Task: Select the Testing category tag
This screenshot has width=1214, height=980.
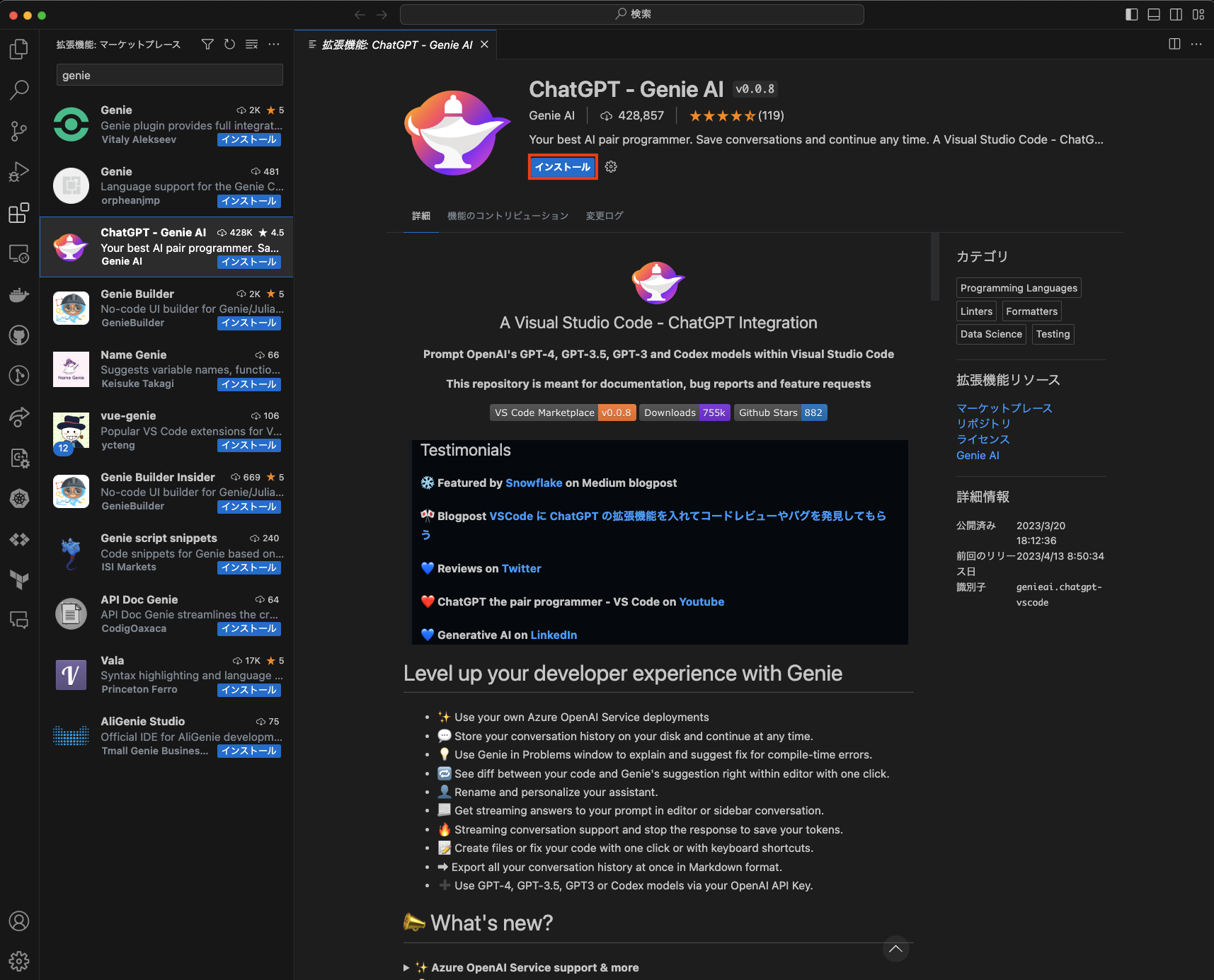Action: [x=1053, y=334]
